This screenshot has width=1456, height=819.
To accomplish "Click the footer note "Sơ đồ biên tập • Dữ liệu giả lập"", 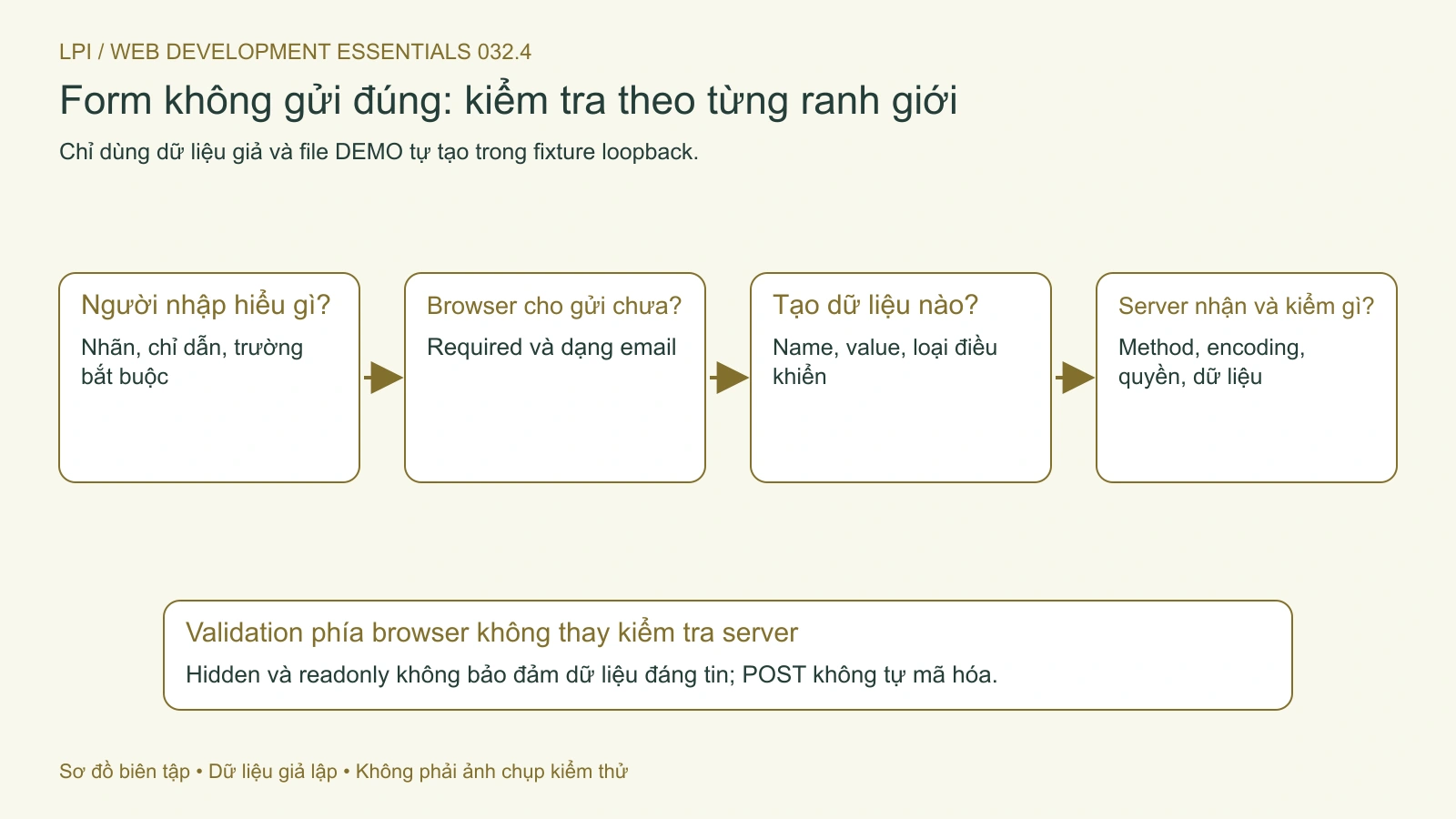I will [198, 772].
